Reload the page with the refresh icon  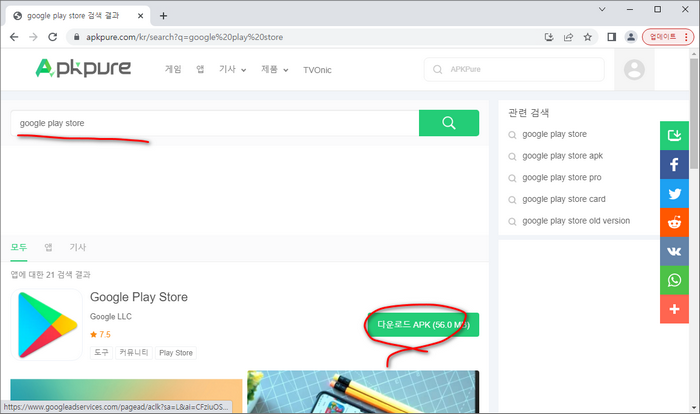click(x=53, y=37)
